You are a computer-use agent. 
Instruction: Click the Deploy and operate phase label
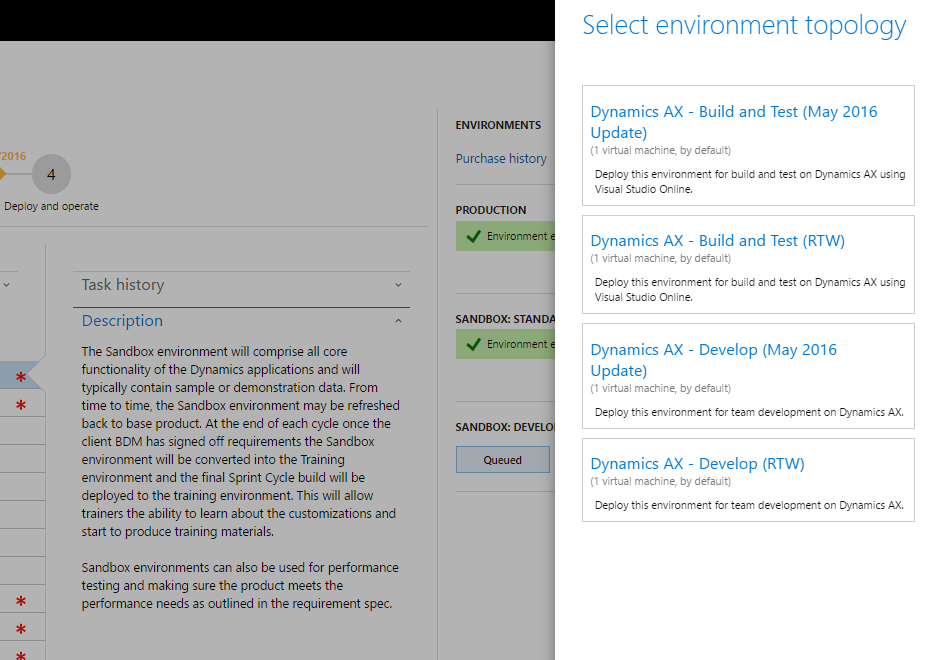click(51, 207)
